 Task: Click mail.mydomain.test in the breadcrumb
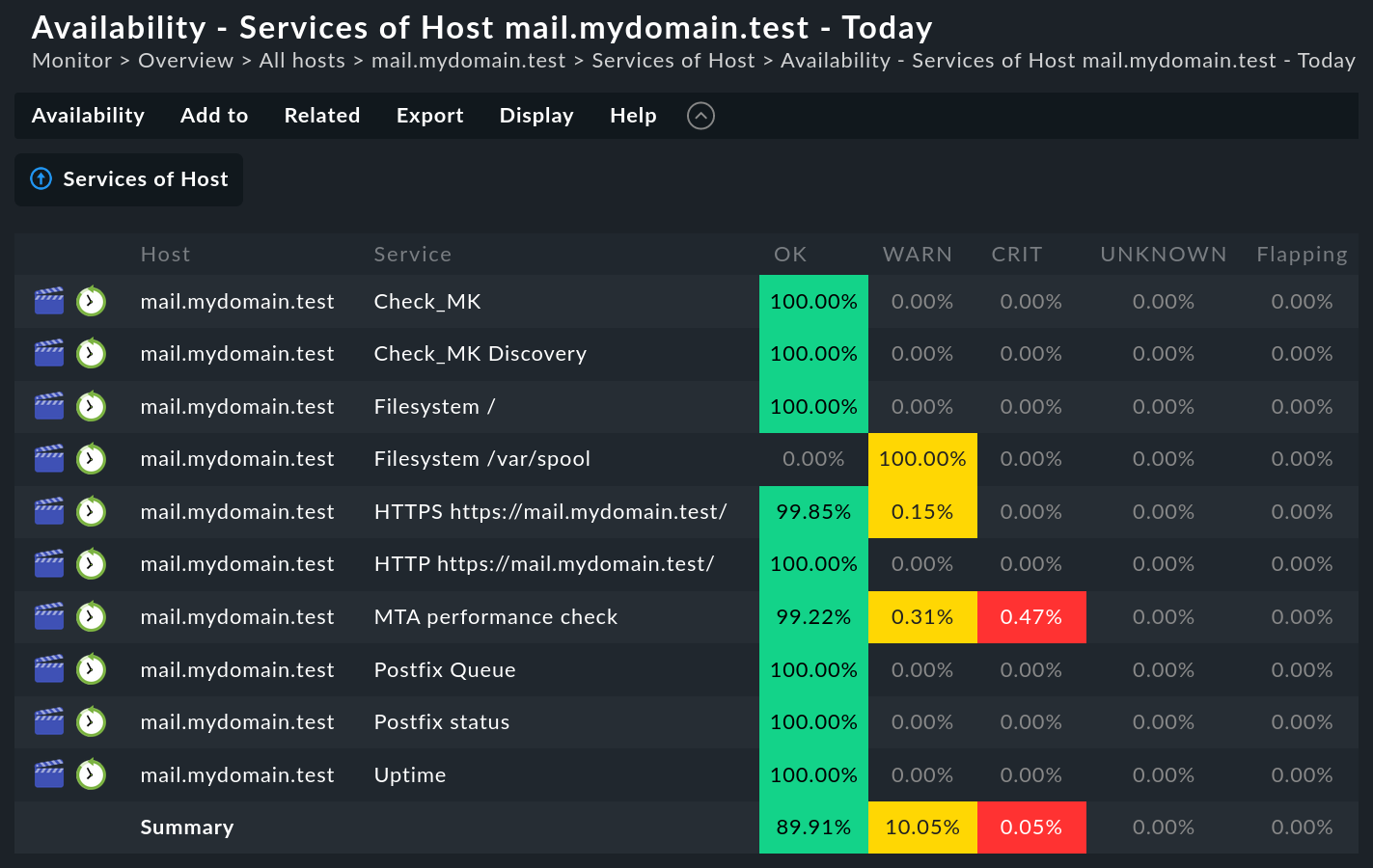469,60
